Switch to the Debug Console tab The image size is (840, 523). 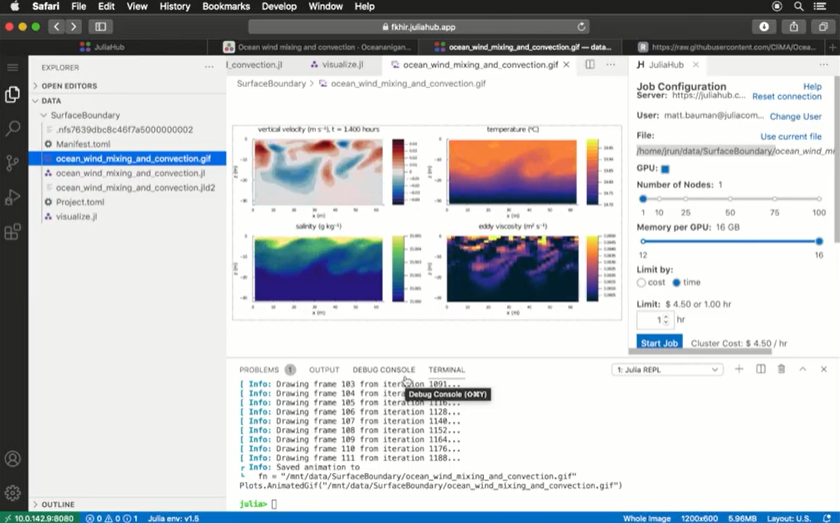click(x=384, y=370)
